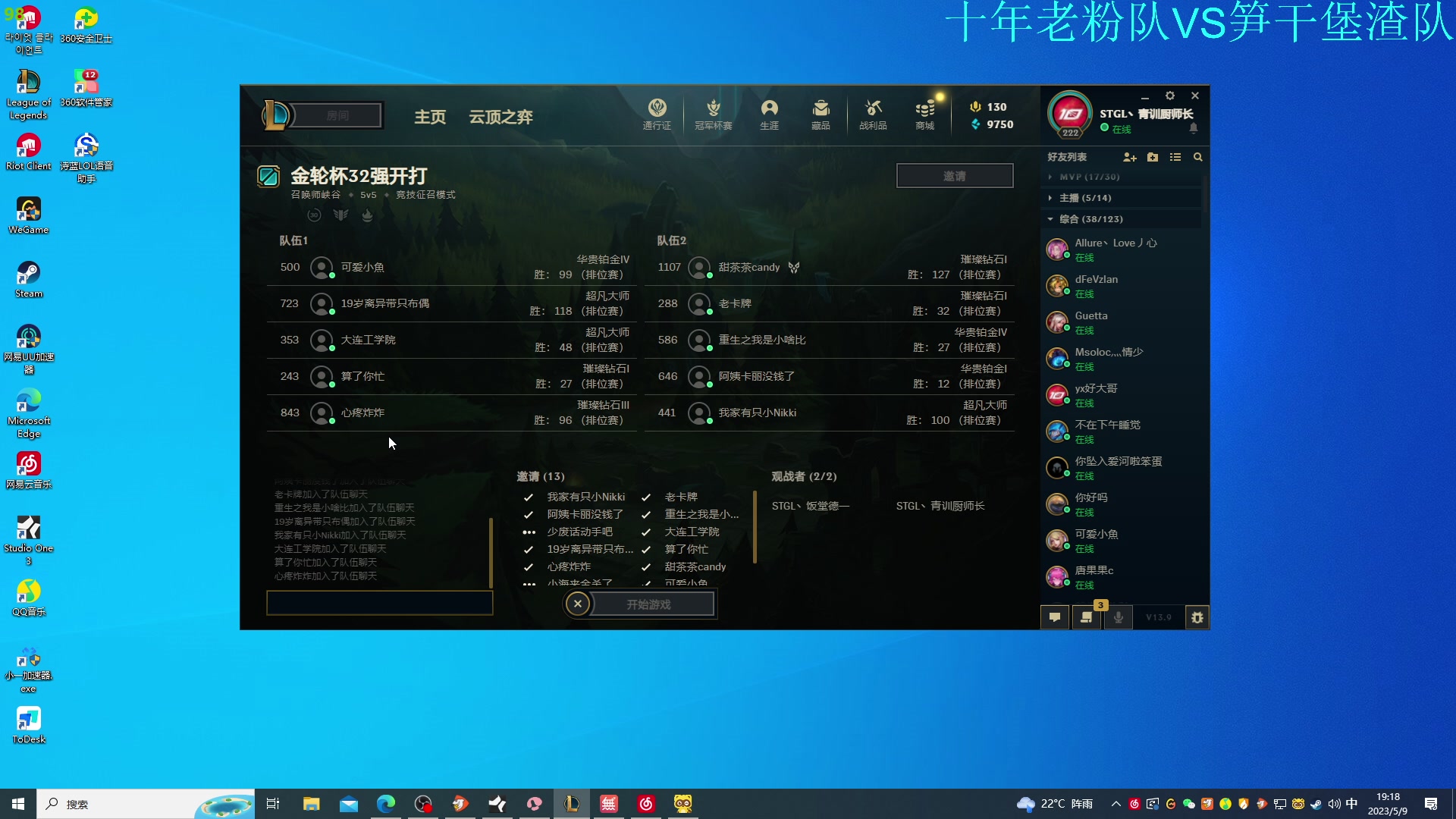Open the chat conversations bubble icon
This screenshot has width=1456, height=819.
pyautogui.click(x=1054, y=617)
